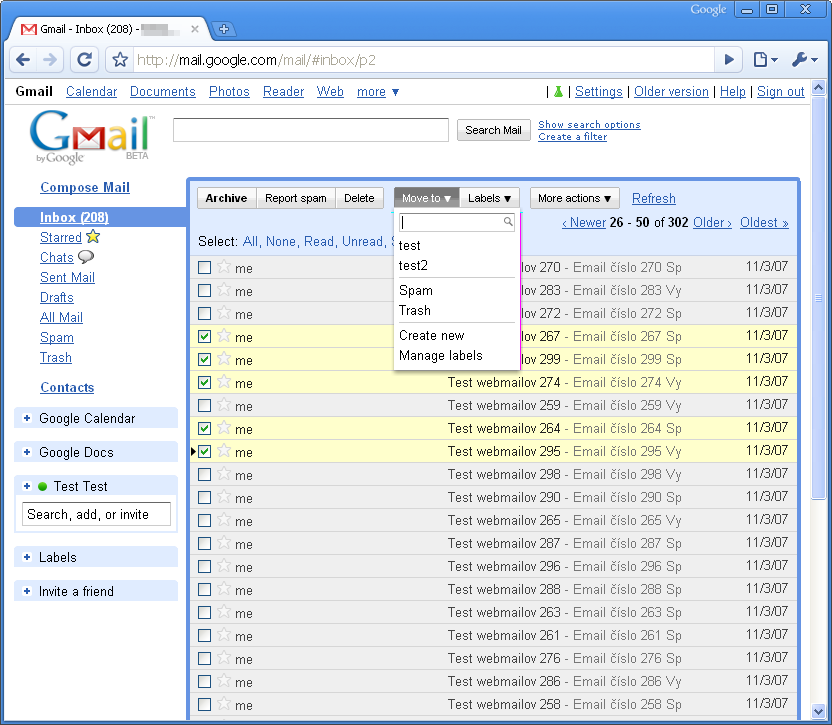Click the browser back arrow button
832x725 pixels.
[23, 60]
